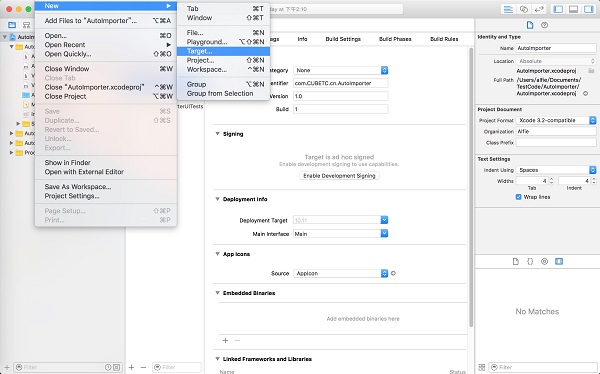Click Add Files to "AutoImporter"... menu item
Image resolution: width=600 pixels, height=374 pixels.
pos(106,21)
